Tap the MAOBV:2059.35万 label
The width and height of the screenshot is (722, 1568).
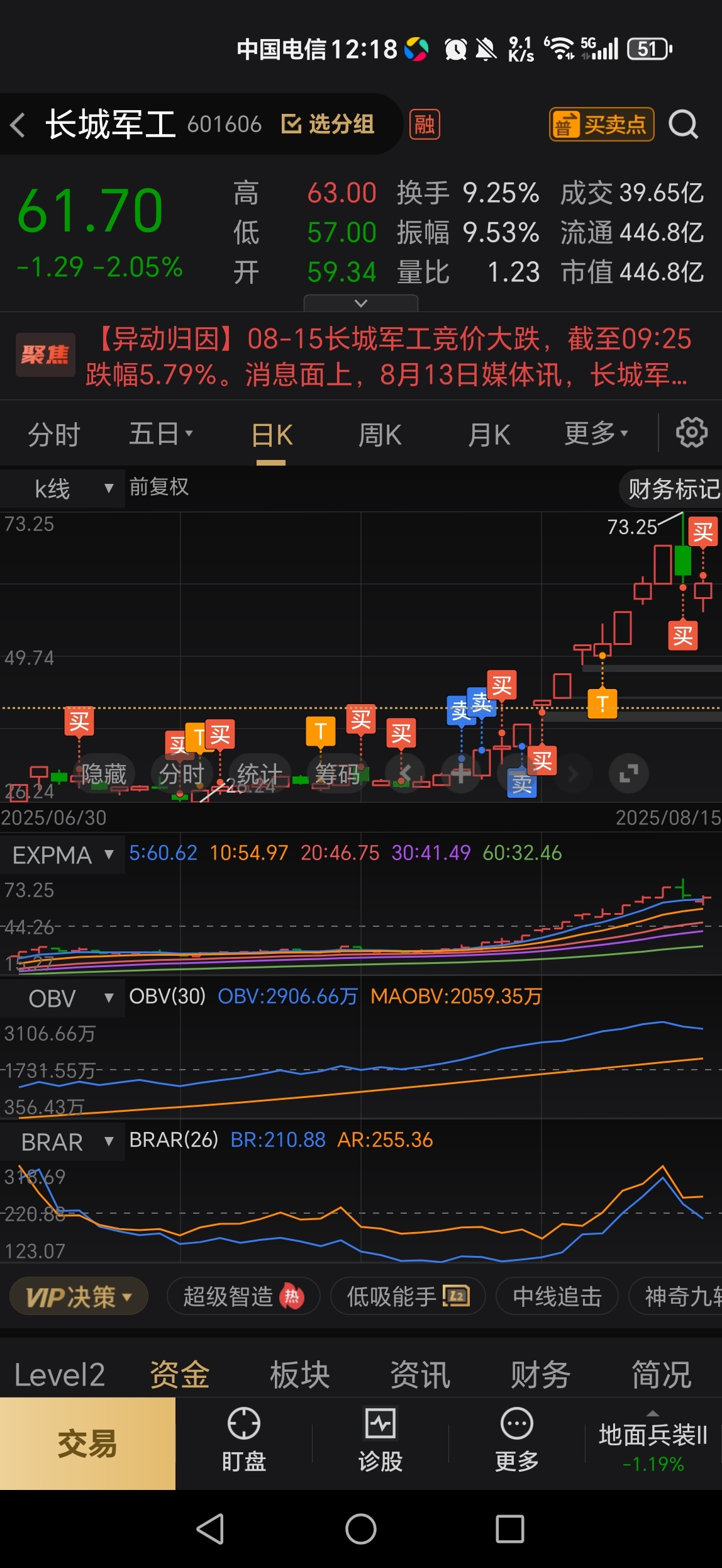click(456, 996)
